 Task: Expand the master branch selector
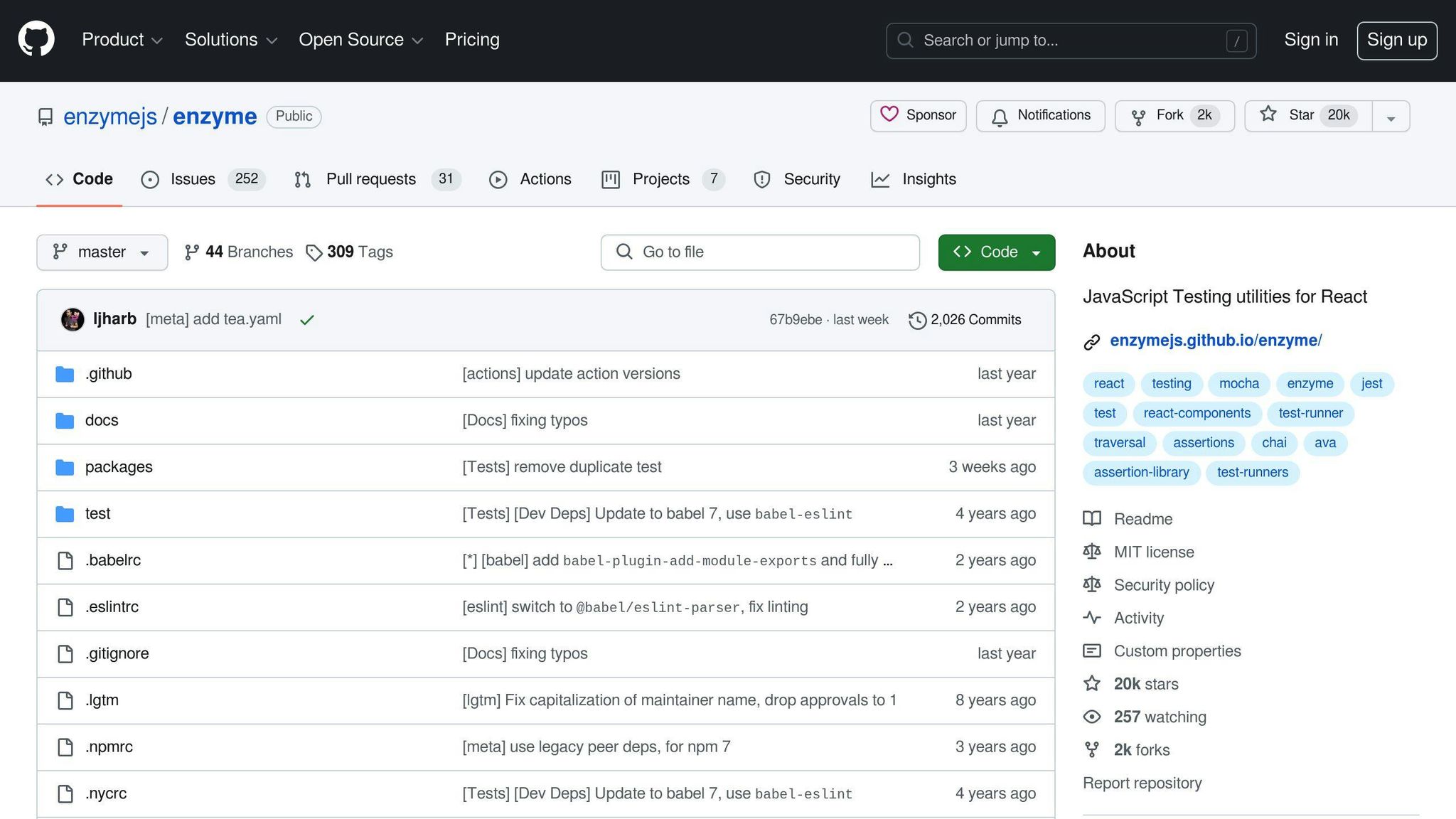point(102,252)
